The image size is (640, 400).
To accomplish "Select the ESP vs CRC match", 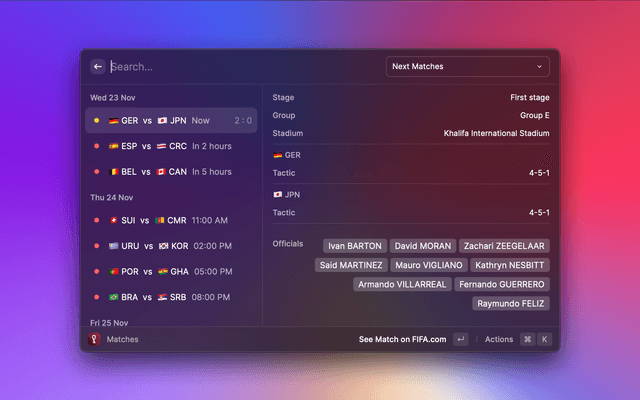I will (x=171, y=146).
